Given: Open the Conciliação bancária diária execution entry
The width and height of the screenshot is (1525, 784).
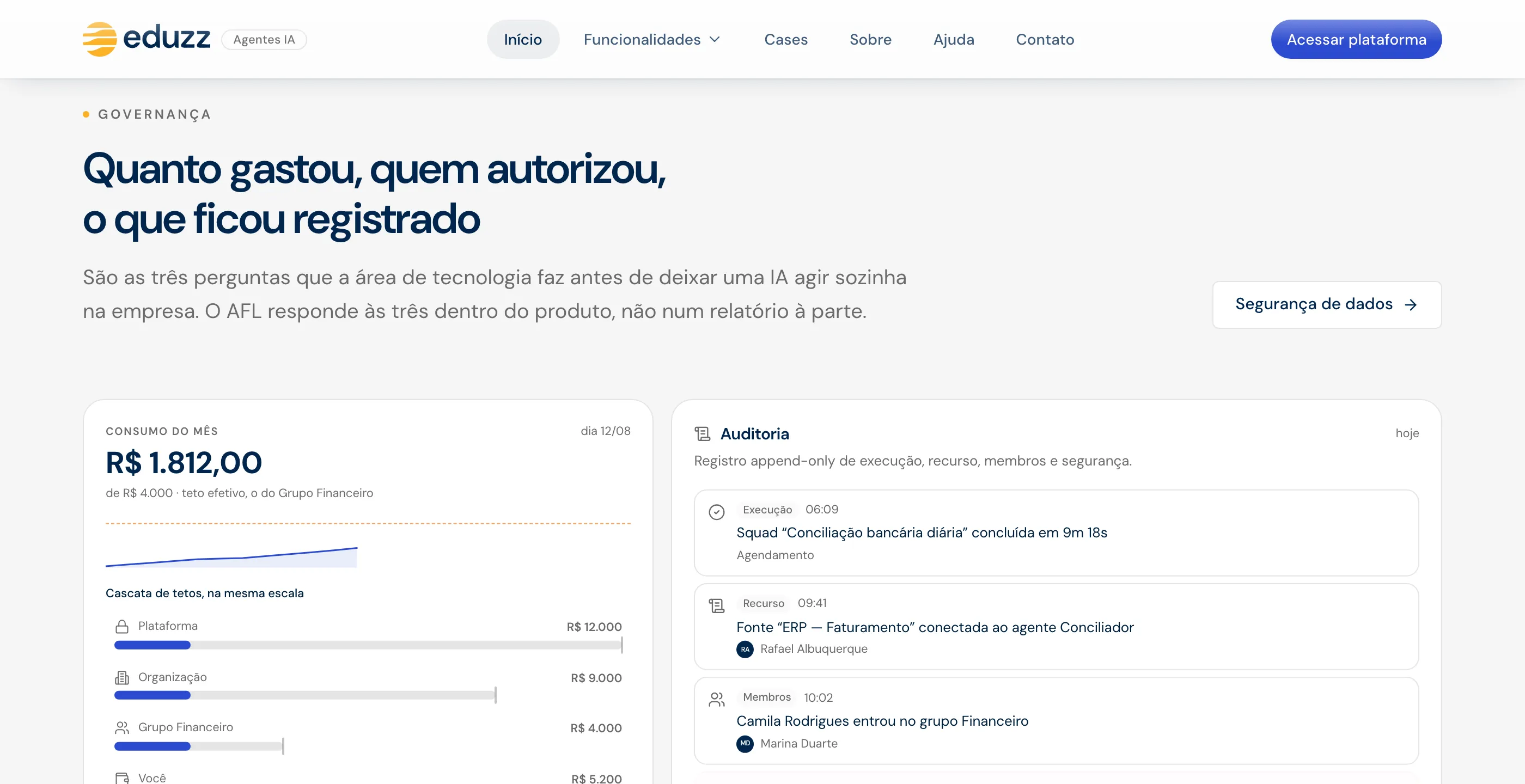Looking at the screenshot, I should pos(1056,532).
